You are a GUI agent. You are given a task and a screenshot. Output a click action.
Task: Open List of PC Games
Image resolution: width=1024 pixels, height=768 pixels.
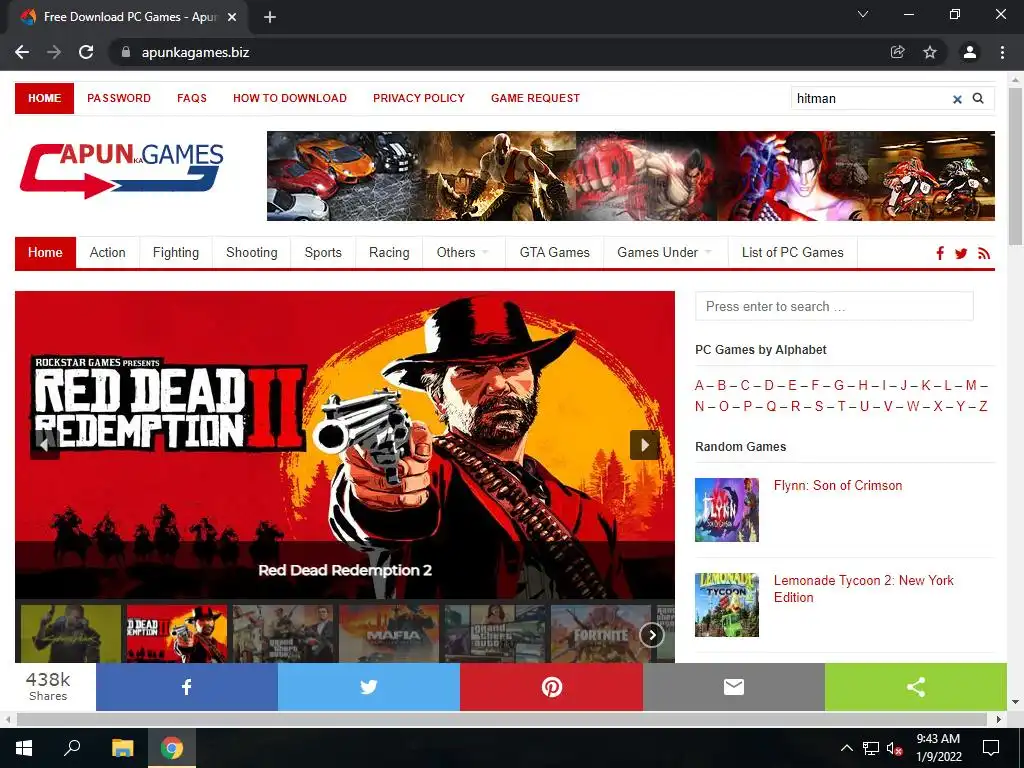pos(793,253)
